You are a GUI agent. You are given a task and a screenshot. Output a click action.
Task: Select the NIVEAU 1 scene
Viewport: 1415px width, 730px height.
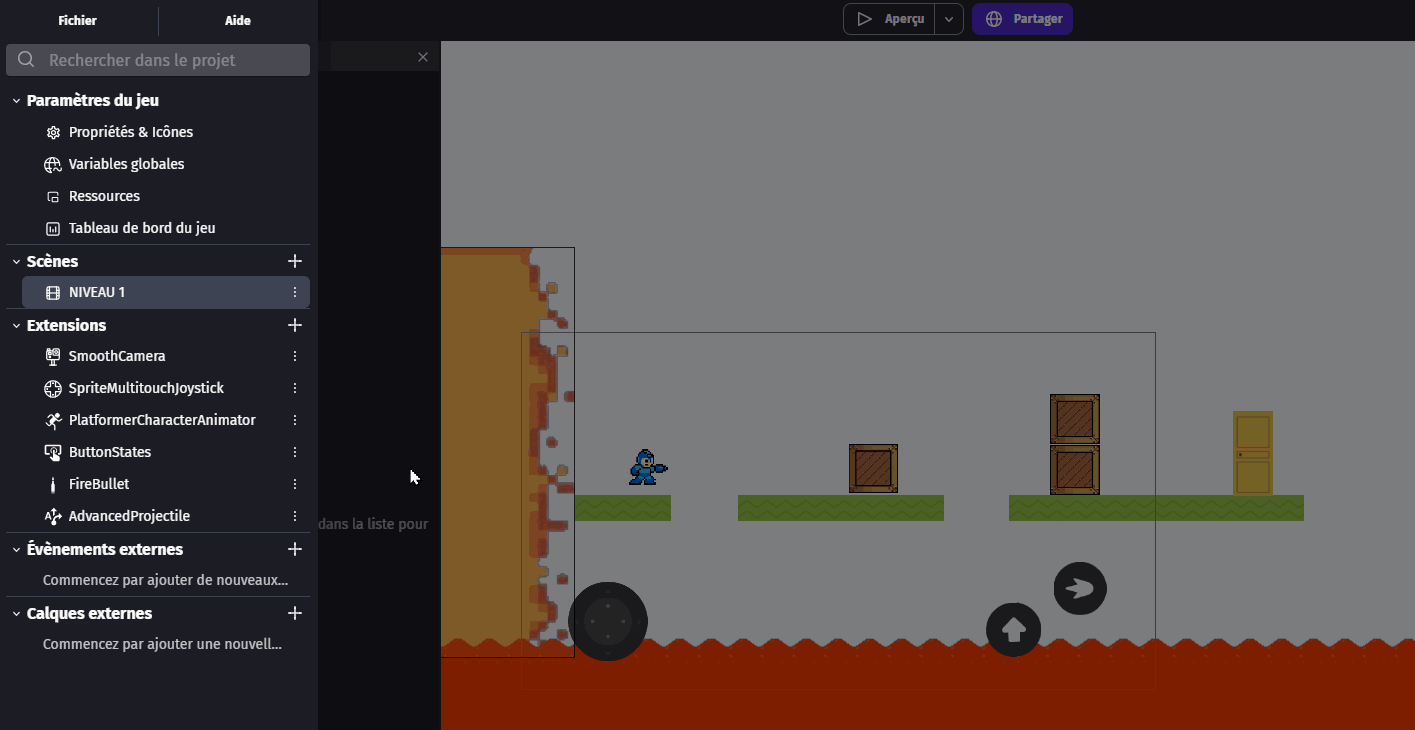(x=166, y=292)
